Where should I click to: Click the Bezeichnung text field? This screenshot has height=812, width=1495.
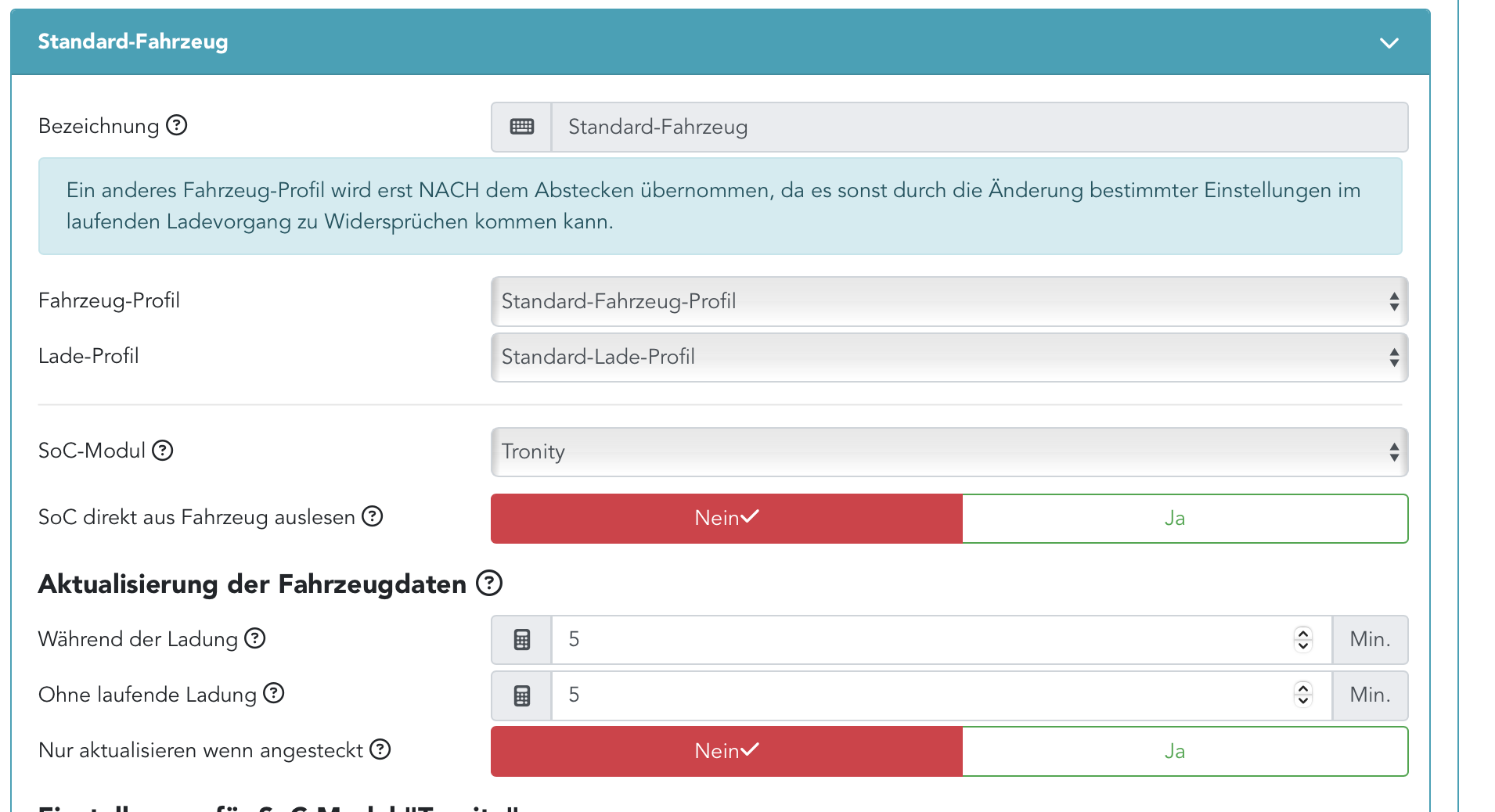(978, 127)
